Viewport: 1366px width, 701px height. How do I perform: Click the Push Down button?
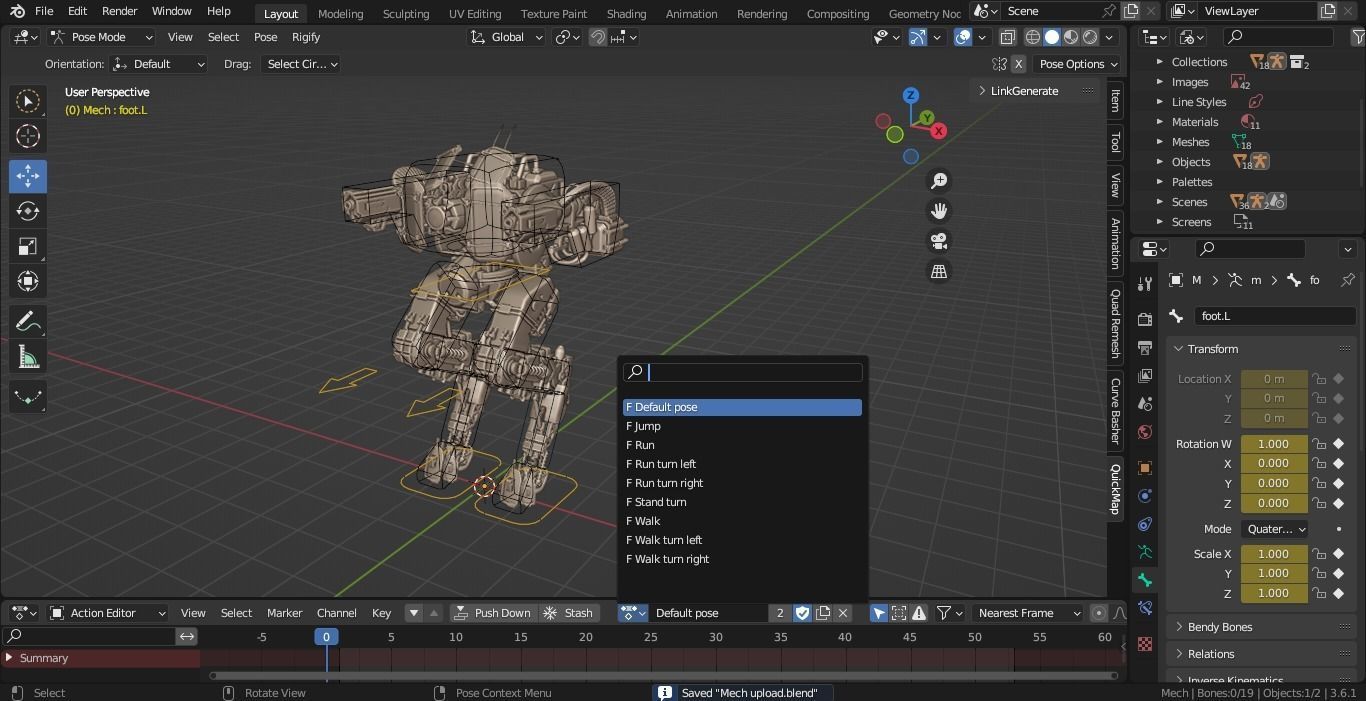(493, 613)
